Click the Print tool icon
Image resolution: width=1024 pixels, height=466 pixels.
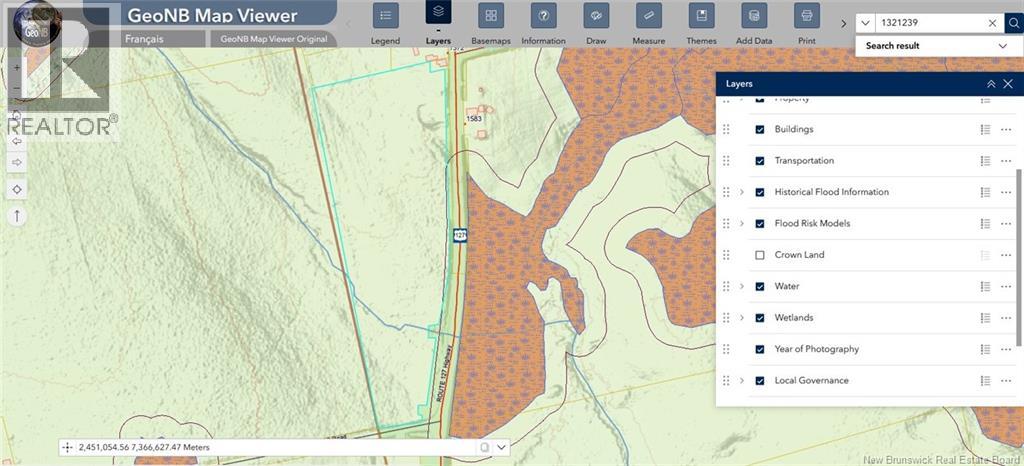pyautogui.click(x=806, y=17)
